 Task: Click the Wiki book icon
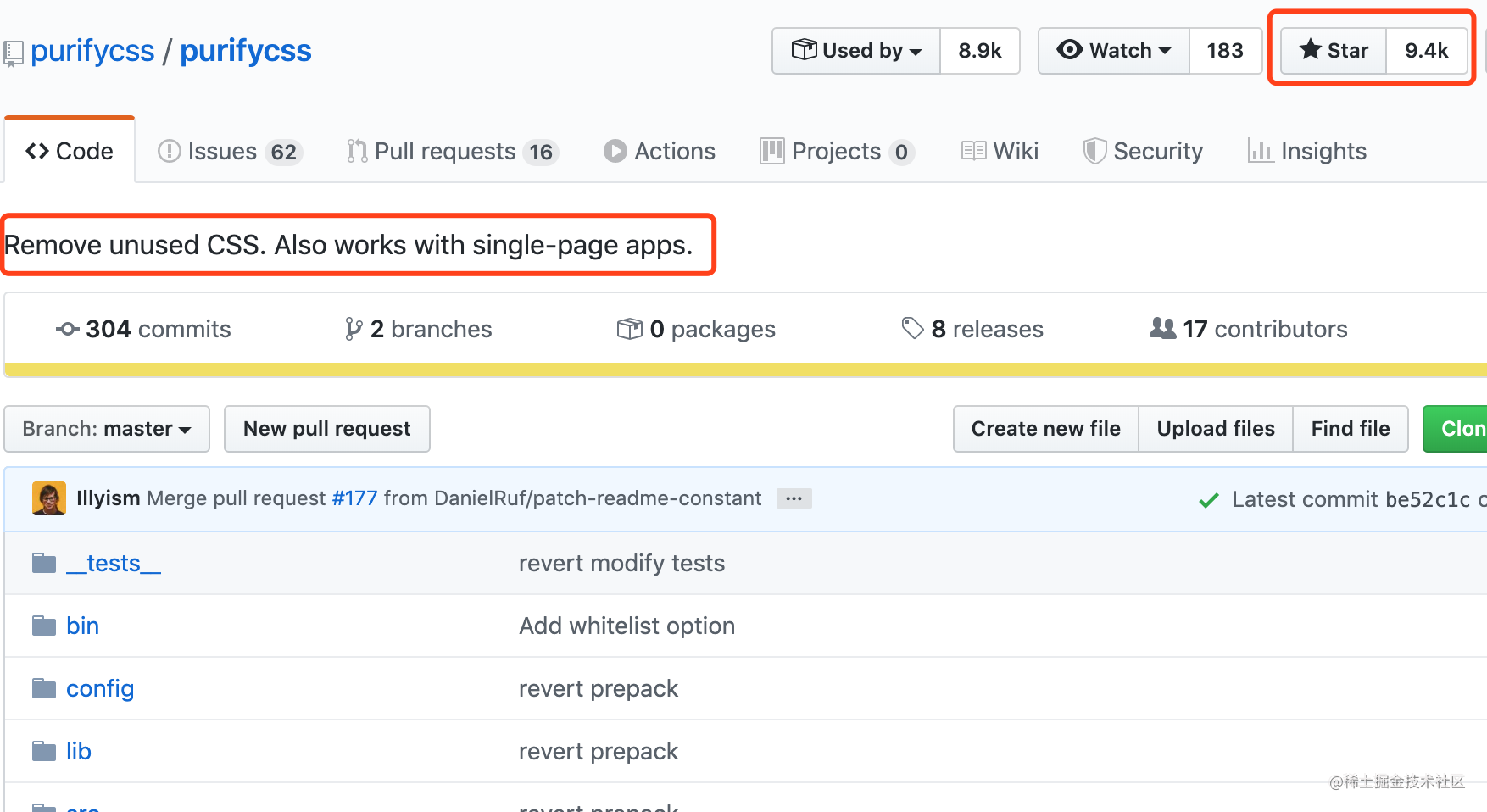click(x=974, y=151)
